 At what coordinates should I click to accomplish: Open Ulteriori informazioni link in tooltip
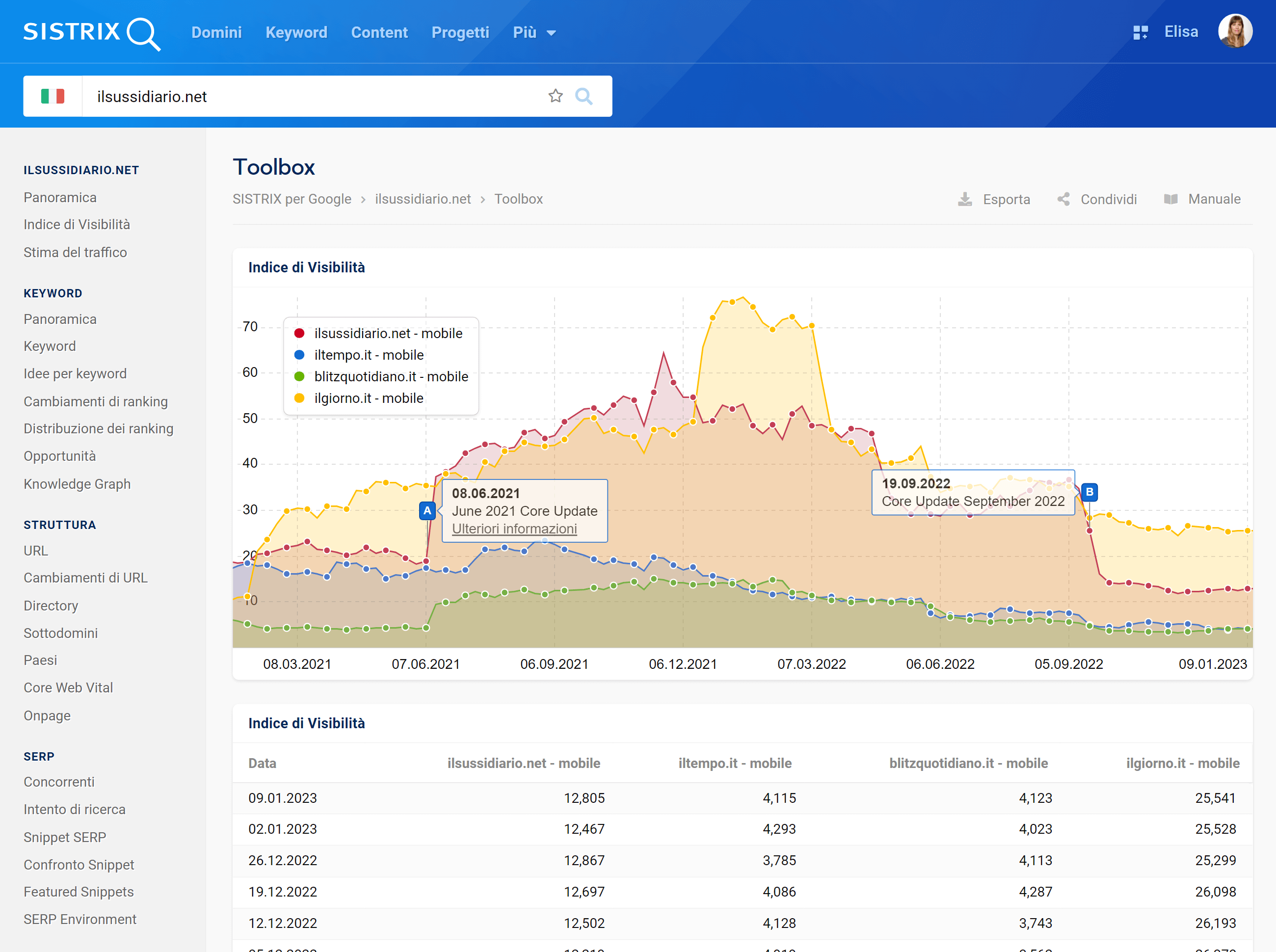[514, 529]
